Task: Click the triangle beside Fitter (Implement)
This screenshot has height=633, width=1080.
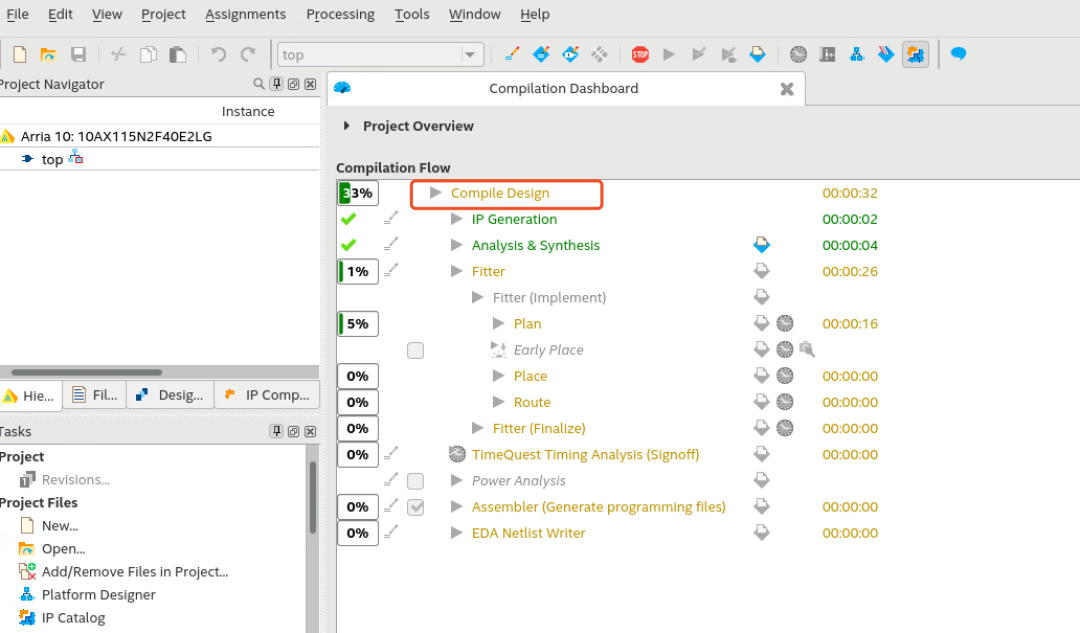Action: (477, 298)
